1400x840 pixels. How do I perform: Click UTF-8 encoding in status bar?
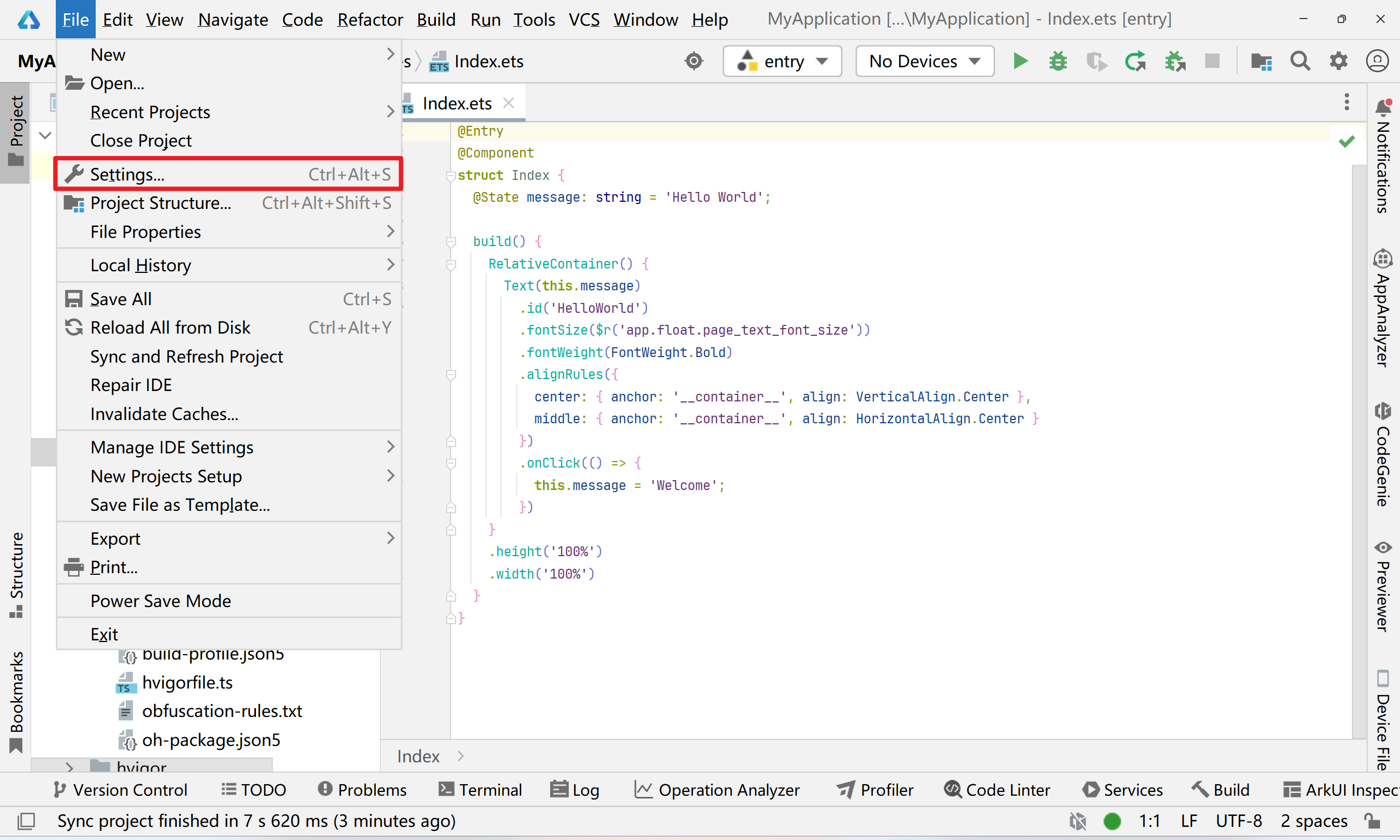[1239, 821]
